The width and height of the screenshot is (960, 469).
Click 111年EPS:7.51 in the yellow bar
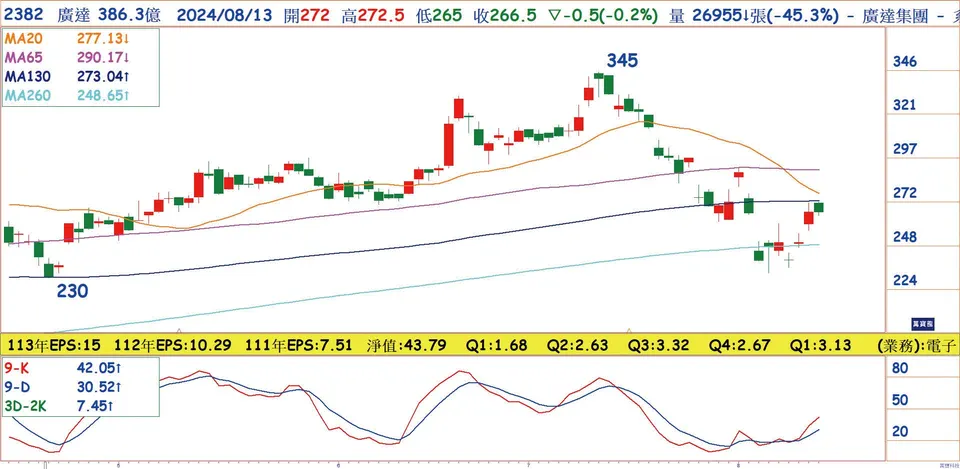point(298,345)
